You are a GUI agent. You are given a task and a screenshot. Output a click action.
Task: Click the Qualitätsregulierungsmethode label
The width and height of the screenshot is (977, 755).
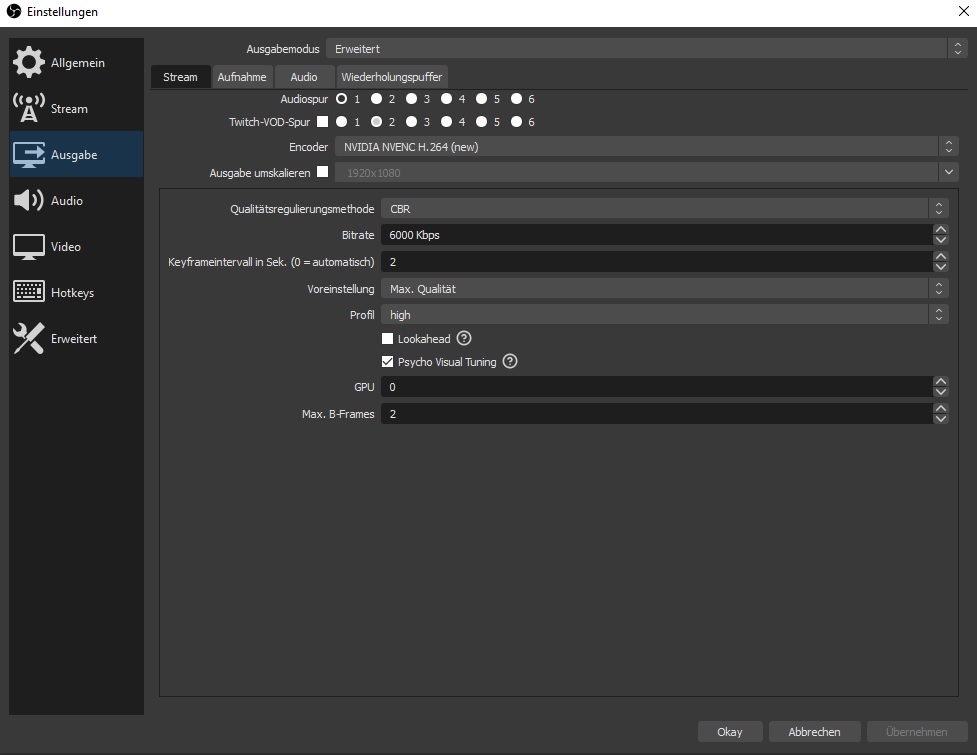tap(302, 209)
